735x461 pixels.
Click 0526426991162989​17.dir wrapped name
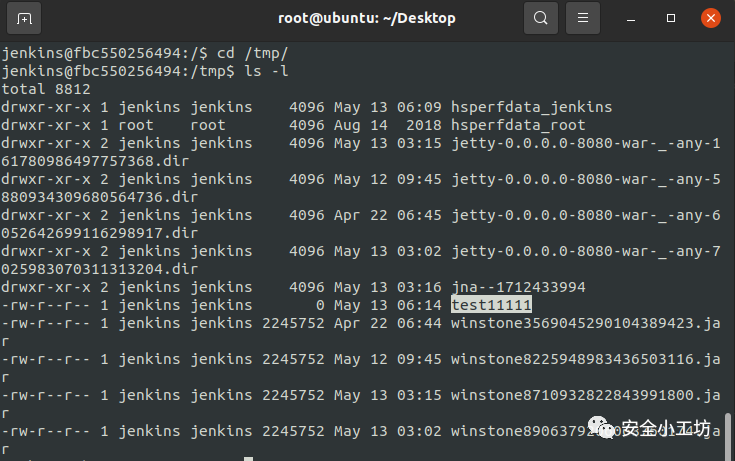[x=99, y=233]
